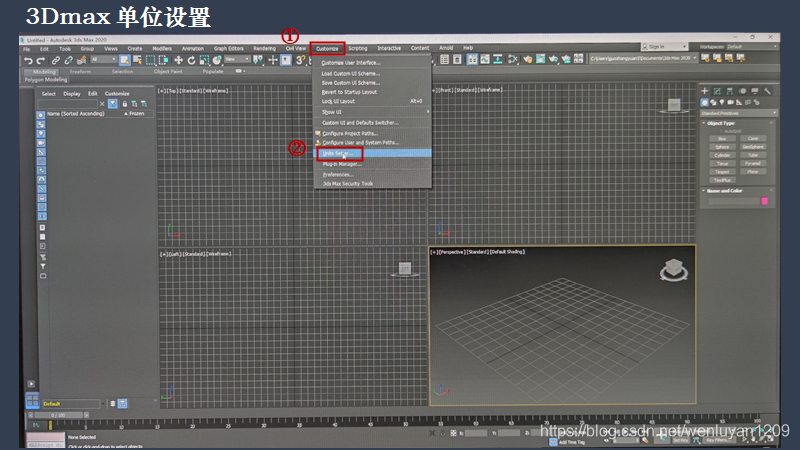Select the Rotate tool

pos(191,60)
